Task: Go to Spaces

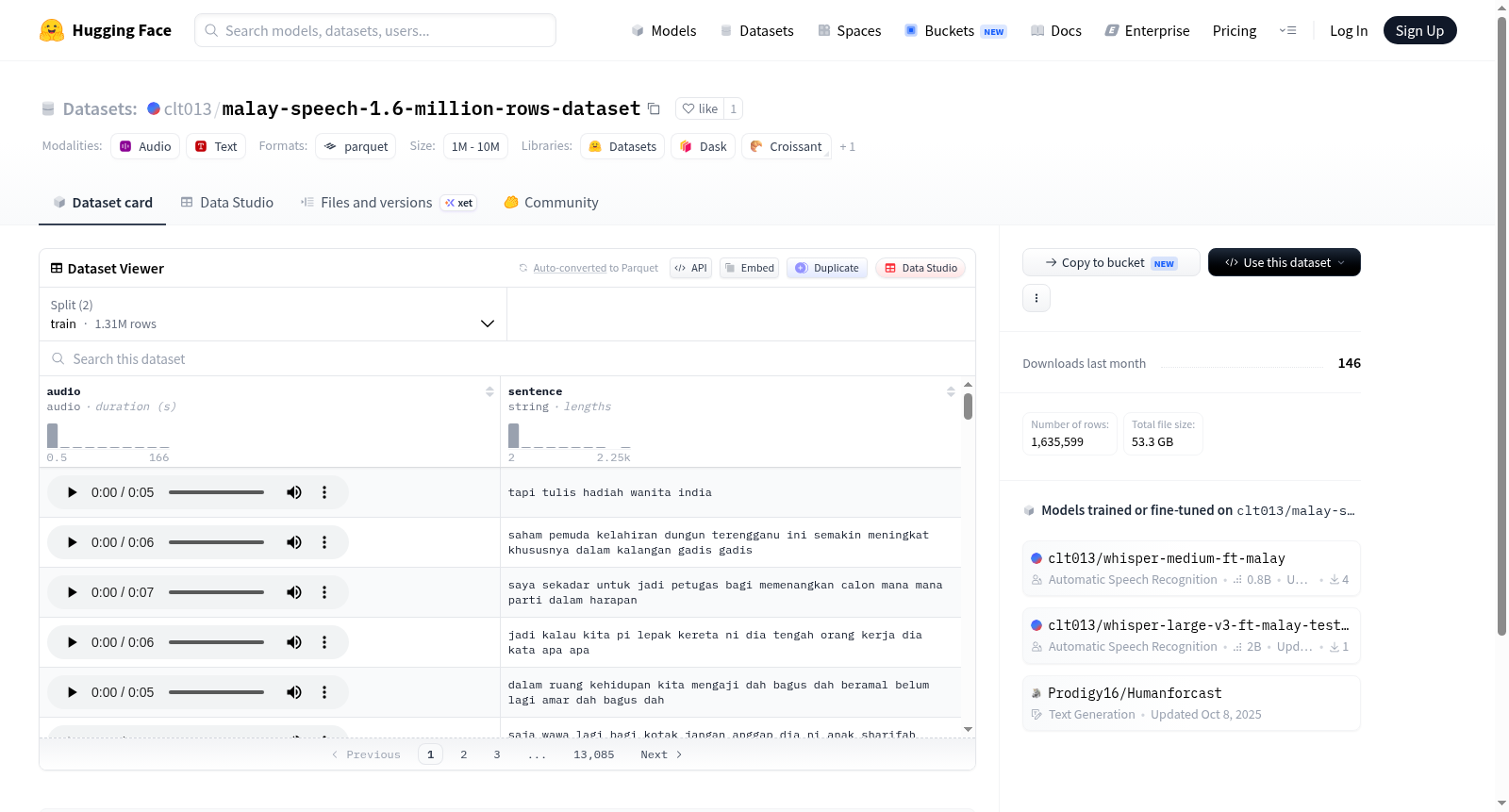Action: [850, 31]
